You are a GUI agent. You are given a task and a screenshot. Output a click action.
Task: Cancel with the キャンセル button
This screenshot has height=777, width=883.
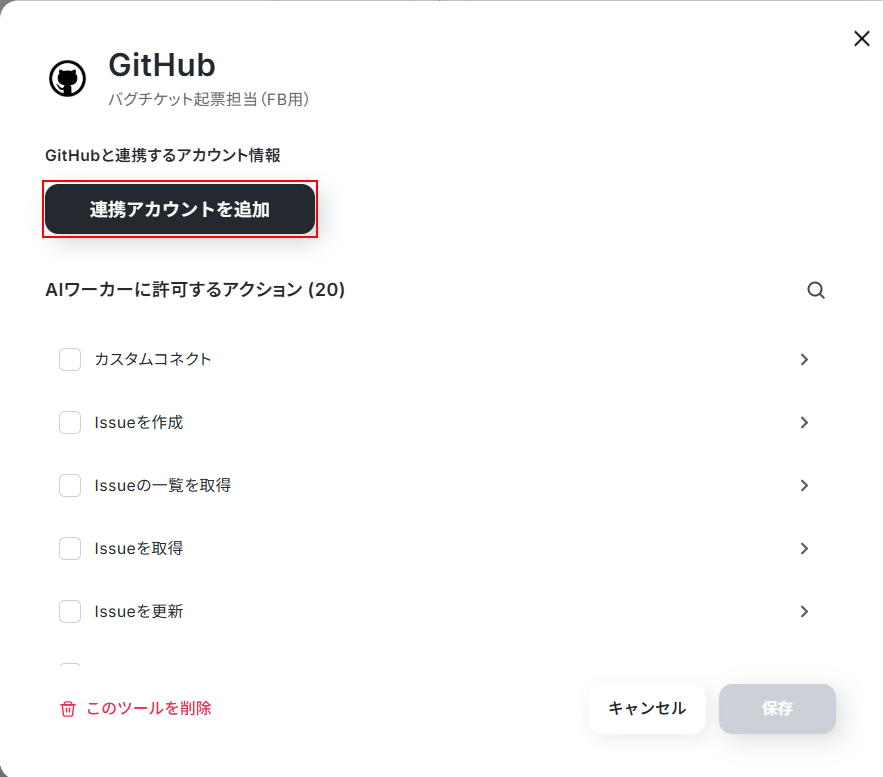(647, 708)
